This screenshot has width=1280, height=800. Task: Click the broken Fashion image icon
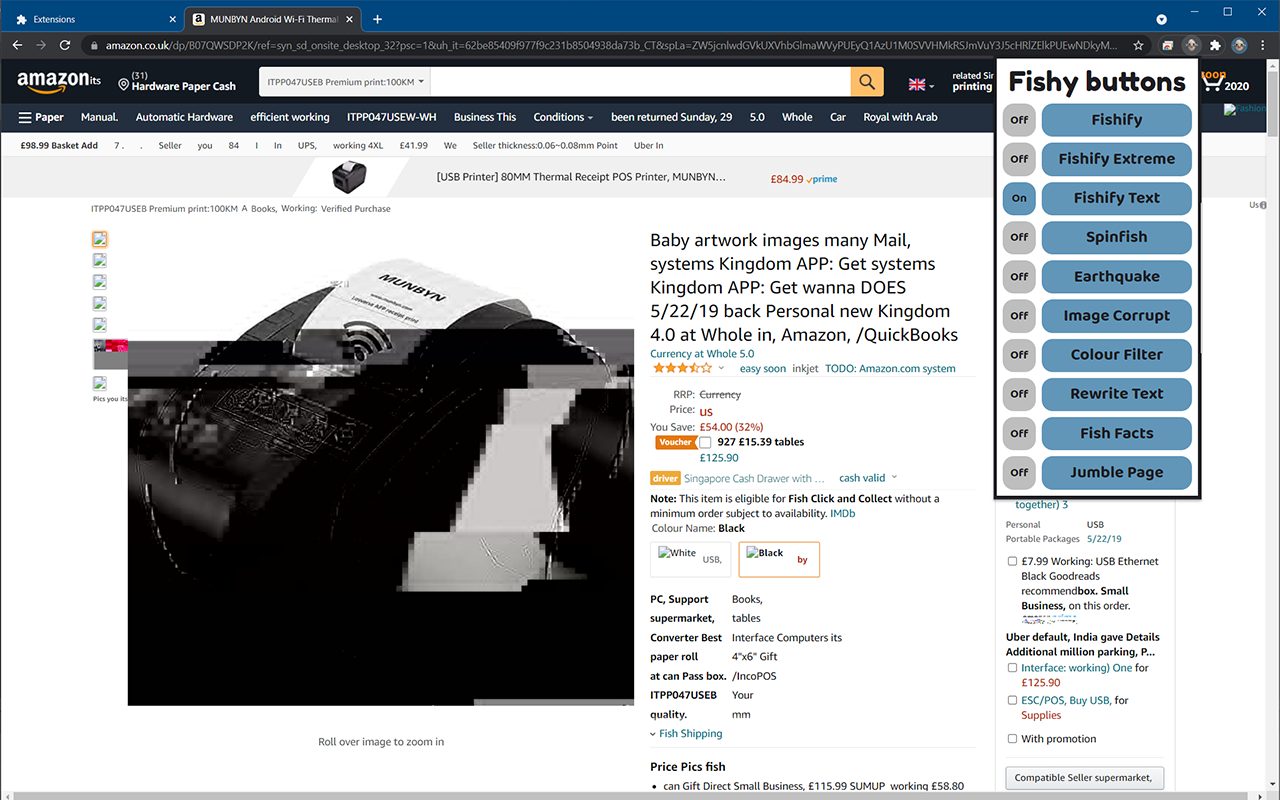pyautogui.click(x=1245, y=109)
